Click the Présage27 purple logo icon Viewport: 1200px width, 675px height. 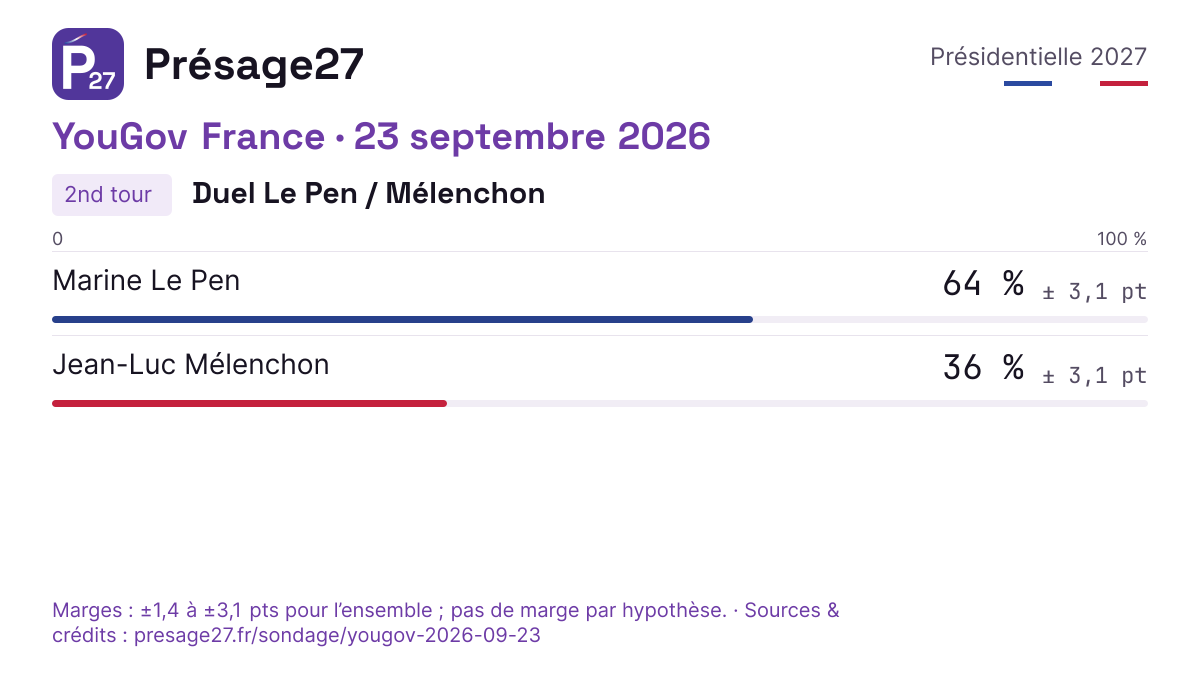point(88,64)
